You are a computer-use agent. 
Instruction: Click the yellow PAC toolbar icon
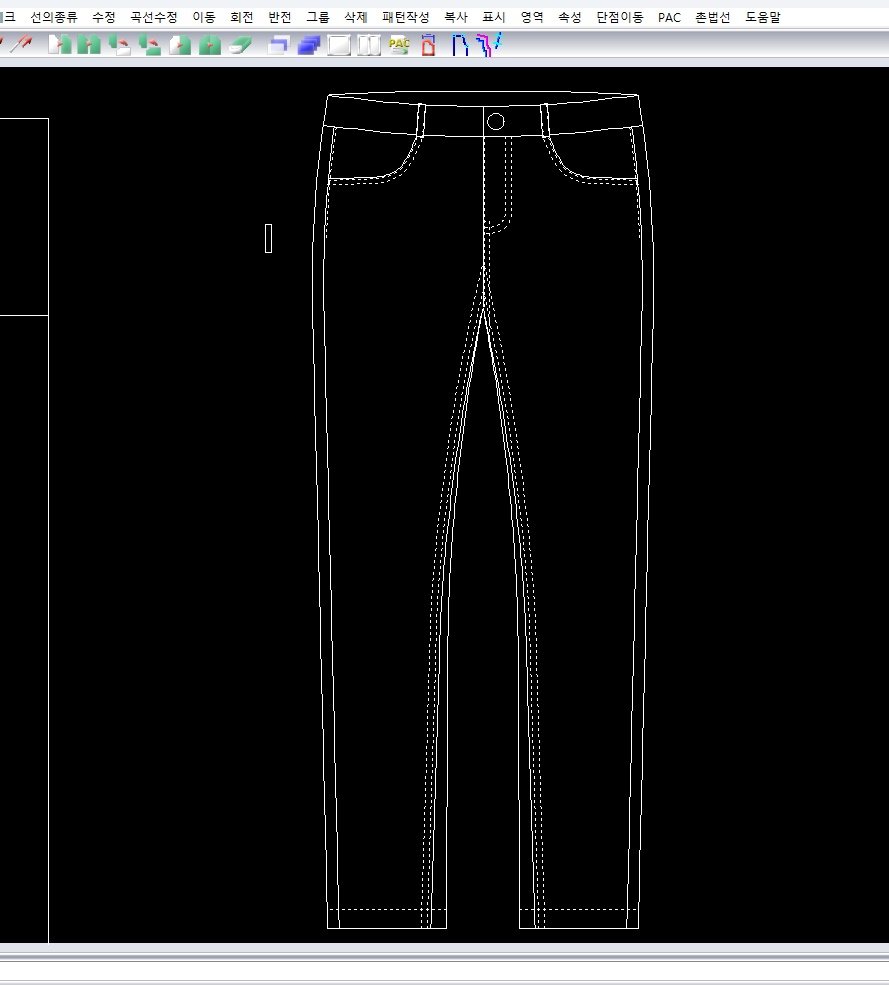pyautogui.click(x=399, y=45)
